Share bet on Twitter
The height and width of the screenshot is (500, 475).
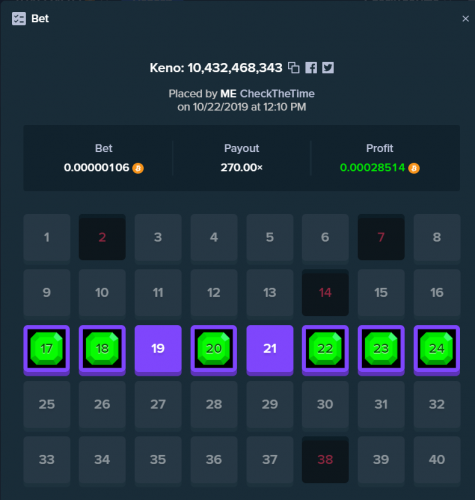click(x=328, y=68)
